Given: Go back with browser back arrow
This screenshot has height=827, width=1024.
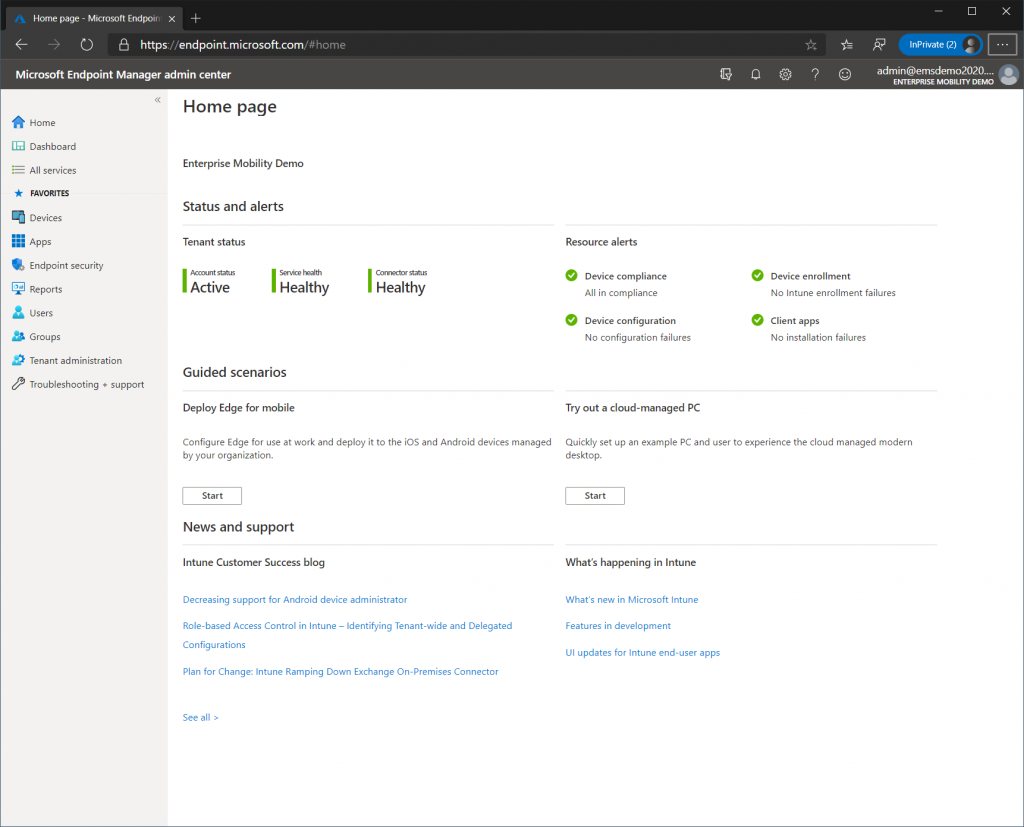Looking at the screenshot, I should (22, 44).
